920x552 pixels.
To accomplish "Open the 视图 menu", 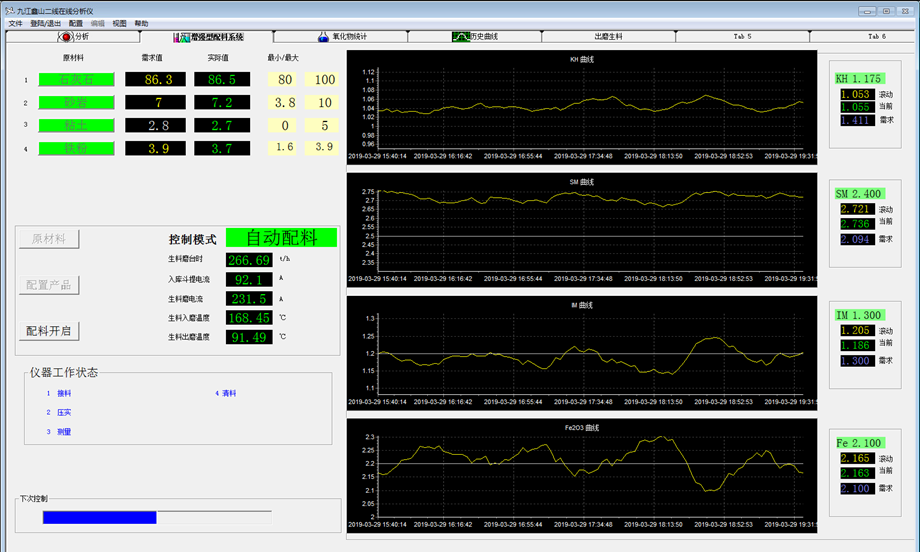I will point(119,22).
